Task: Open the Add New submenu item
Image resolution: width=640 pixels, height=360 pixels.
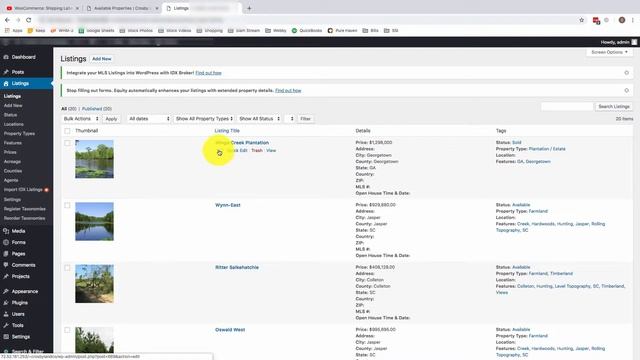Action: (13, 106)
